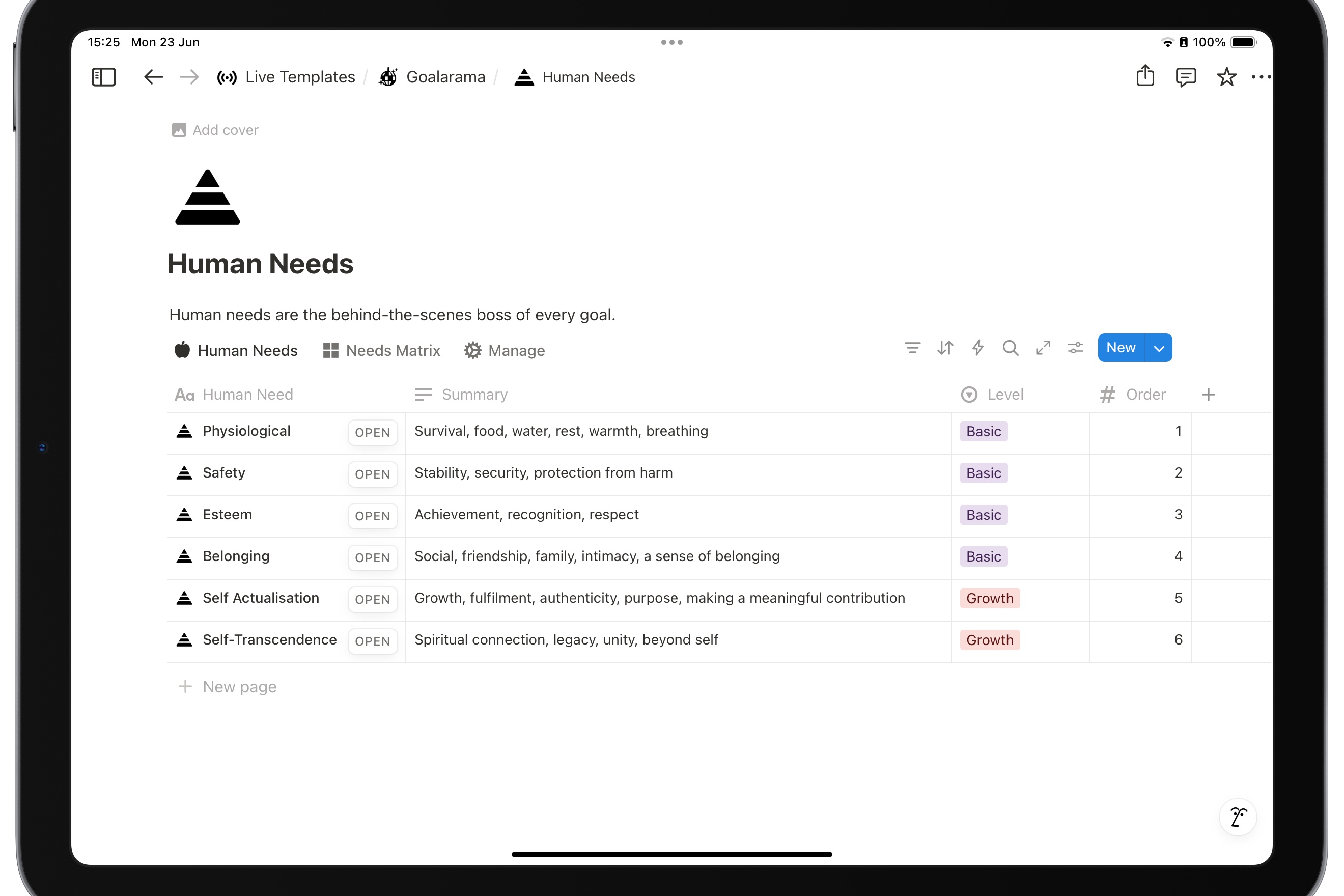1344x896 pixels.
Task: Expand the dropdown arrow beside New
Action: pyautogui.click(x=1159, y=348)
